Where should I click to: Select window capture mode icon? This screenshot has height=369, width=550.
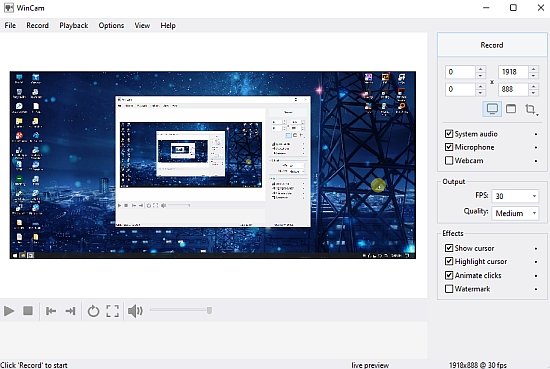point(511,109)
